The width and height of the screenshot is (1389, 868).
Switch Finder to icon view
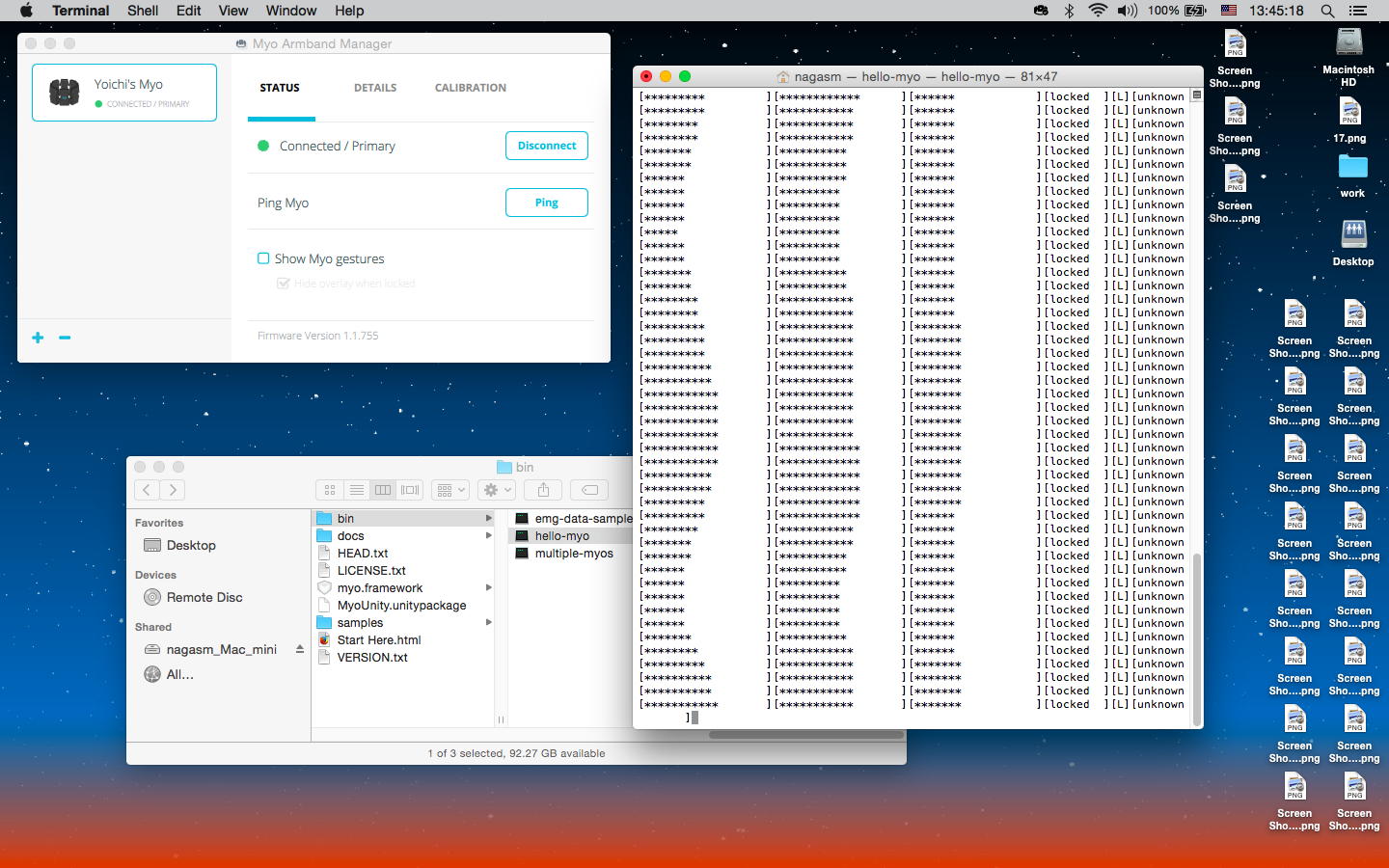[330, 490]
